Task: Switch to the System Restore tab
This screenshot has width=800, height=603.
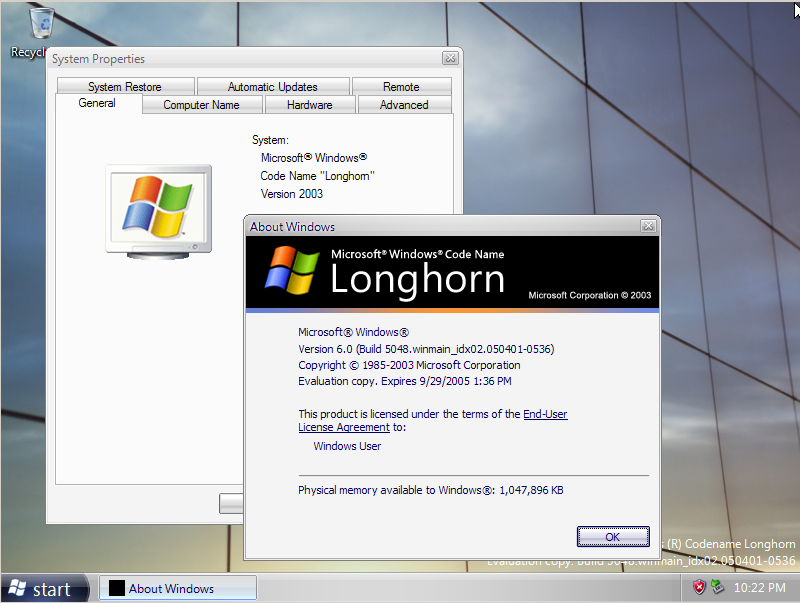Action: [124, 86]
